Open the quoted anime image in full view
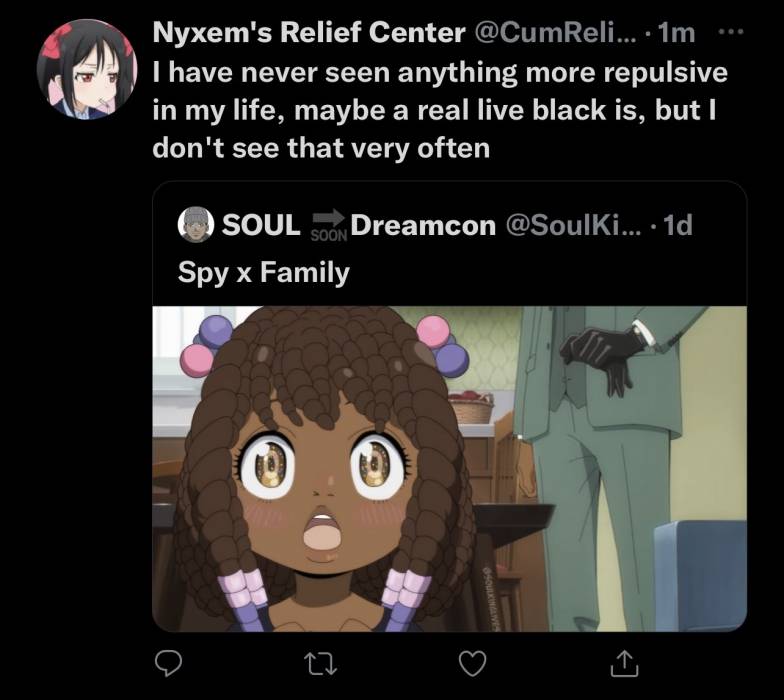This screenshot has height=700, width=784. pyautogui.click(x=450, y=468)
